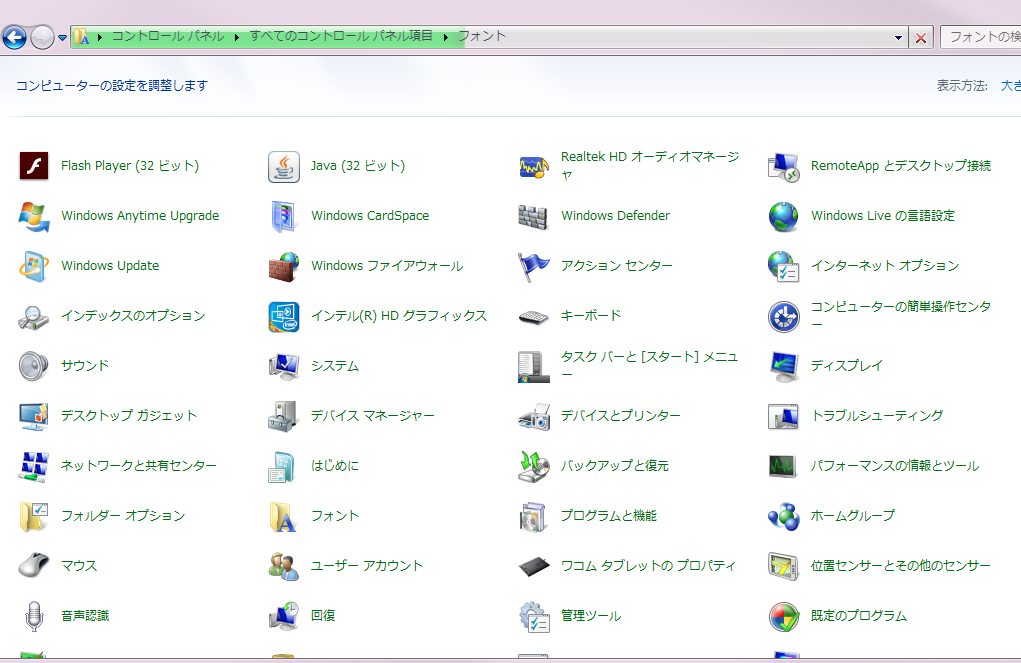Select すべてのコントロール パネル項目 breadcrumb segment

[341, 36]
